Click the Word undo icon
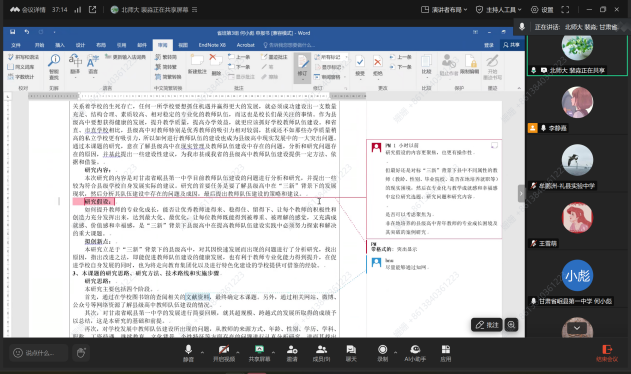The height and width of the screenshot is (374, 631). 27,32
